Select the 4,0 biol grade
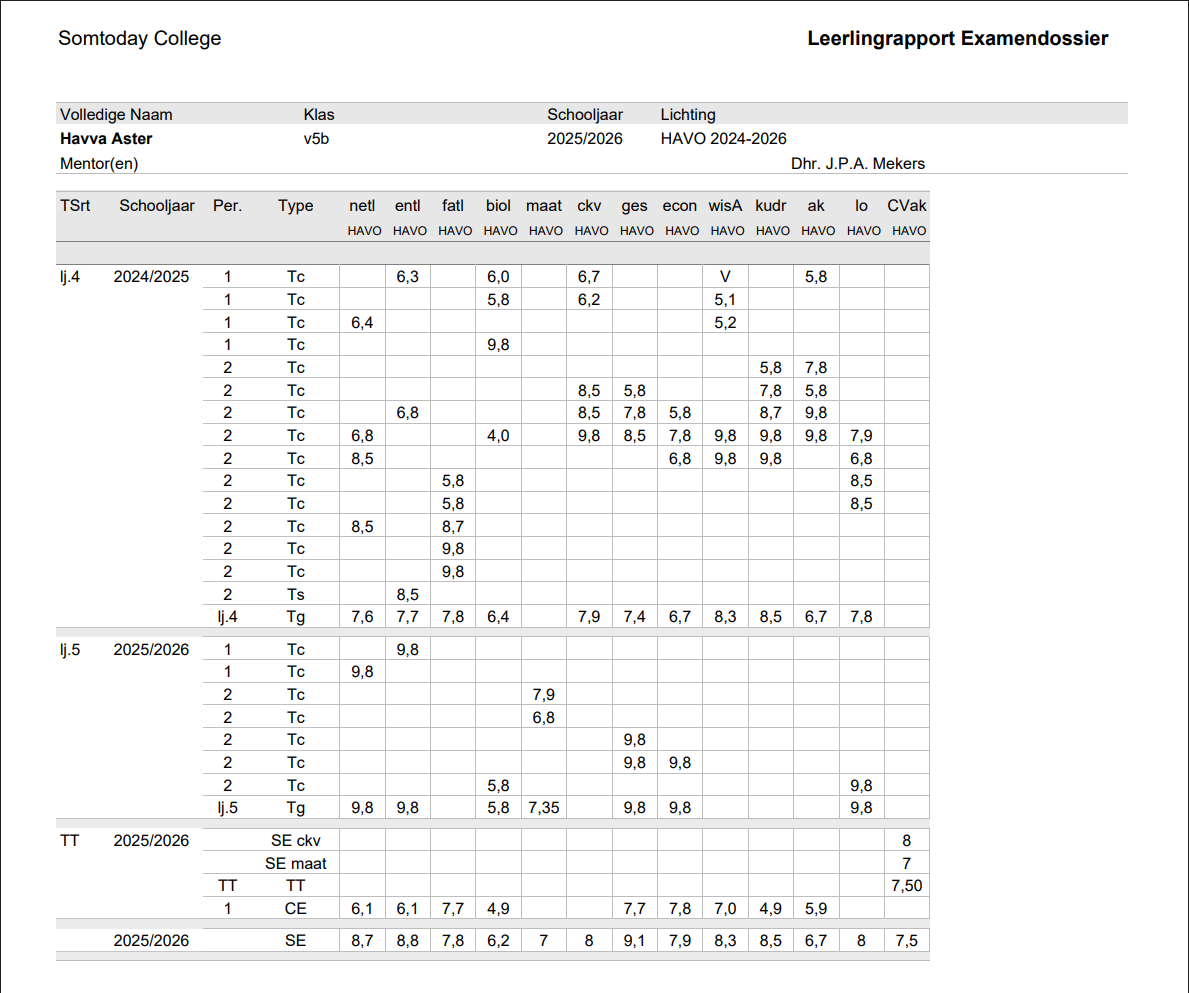The image size is (1189, 993). [498, 436]
